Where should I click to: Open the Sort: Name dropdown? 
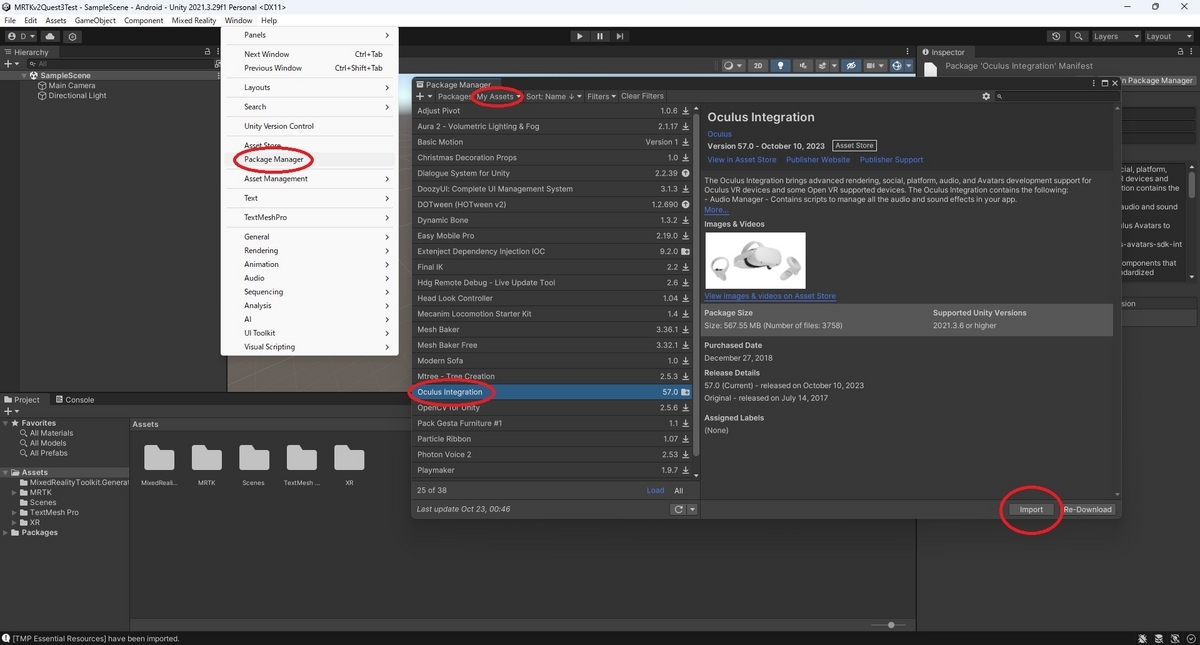click(553, 96)
